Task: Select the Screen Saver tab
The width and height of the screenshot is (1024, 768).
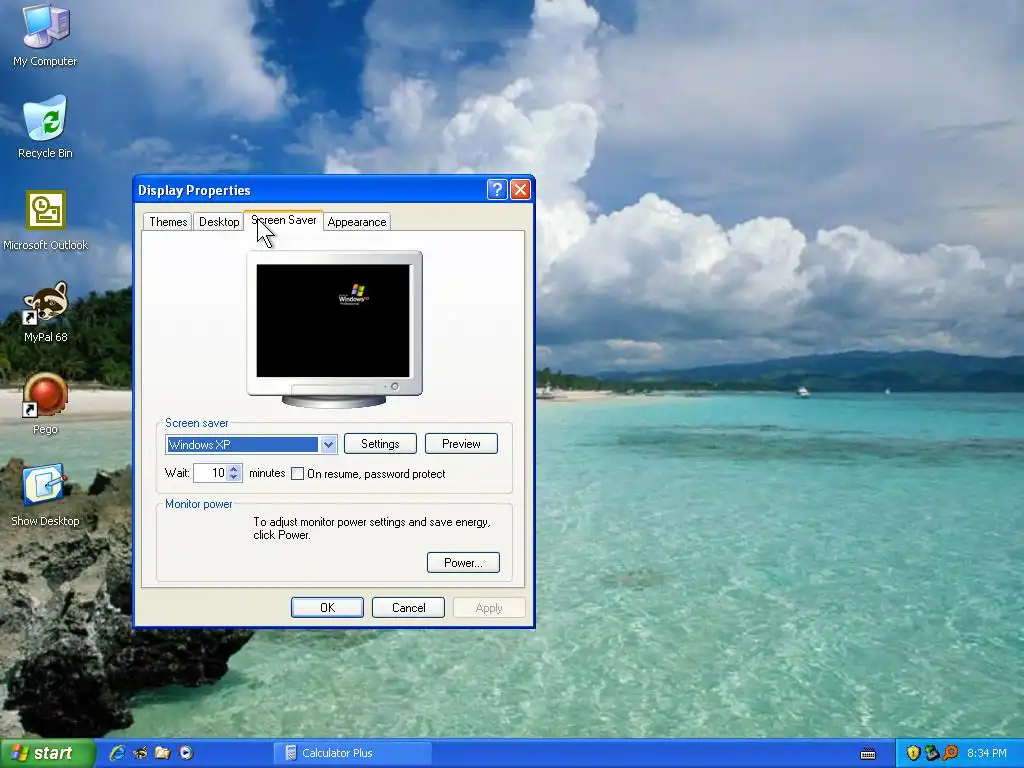Action: point(283,220)
